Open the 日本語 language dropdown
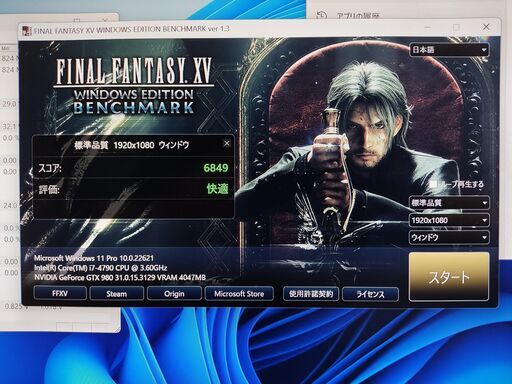512x384 pixels. click(449, 50)
